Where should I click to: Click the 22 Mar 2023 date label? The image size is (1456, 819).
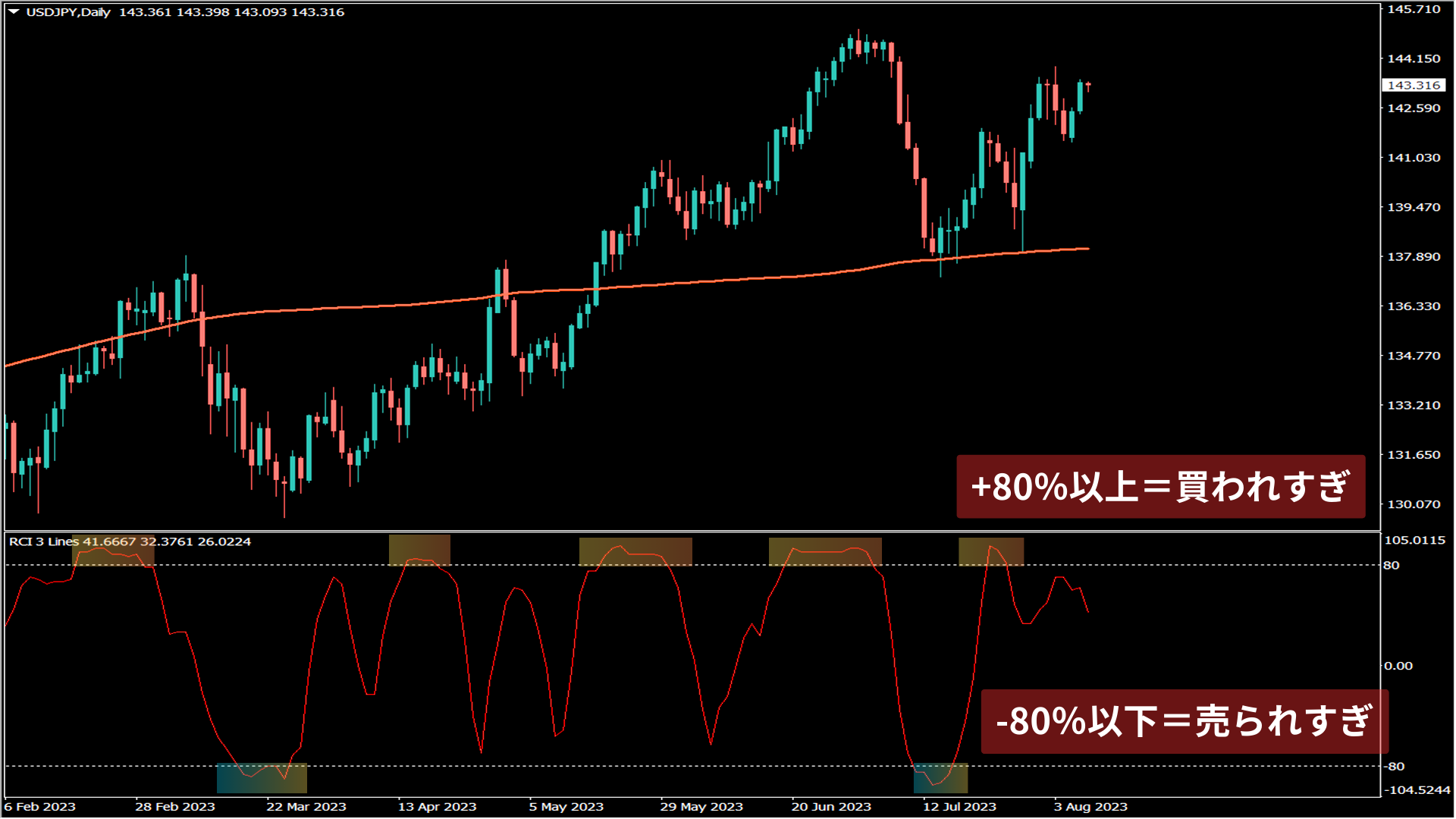[306, 807]
